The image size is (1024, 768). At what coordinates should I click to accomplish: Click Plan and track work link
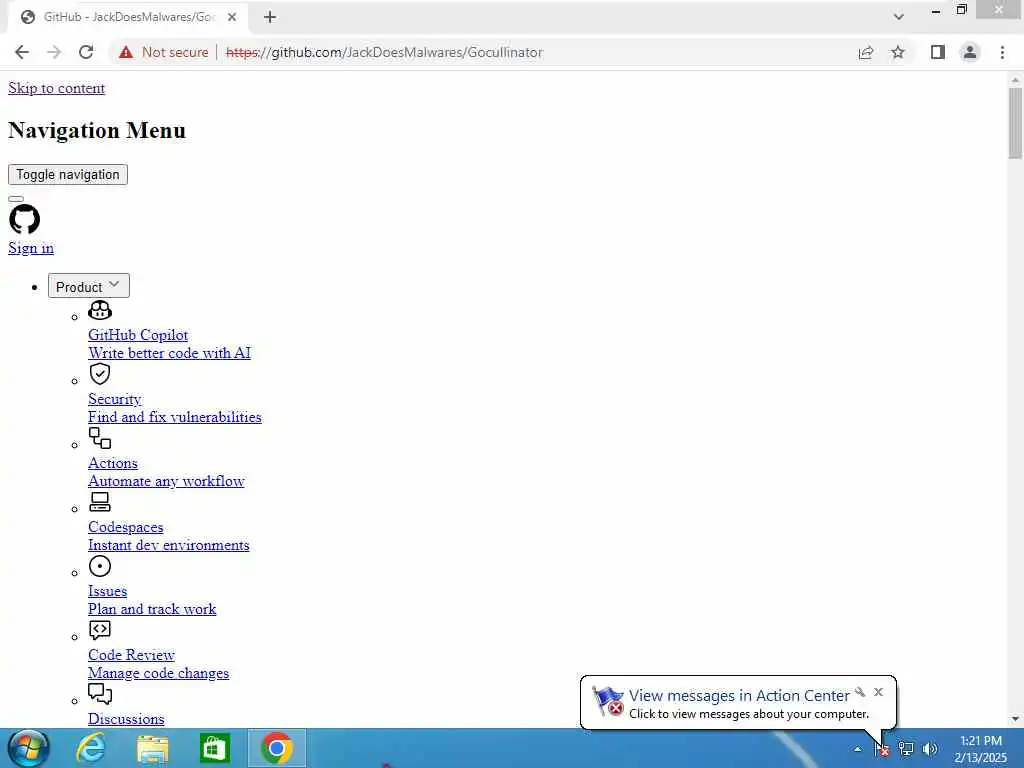tap(152, 609)
